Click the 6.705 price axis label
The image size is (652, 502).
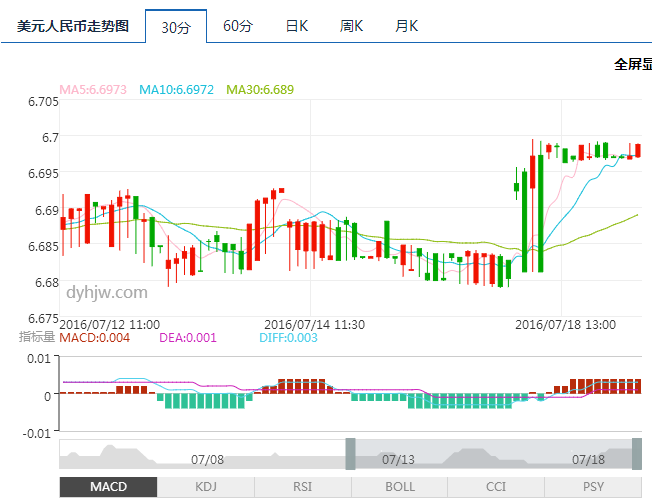click(x=43, y=101)
